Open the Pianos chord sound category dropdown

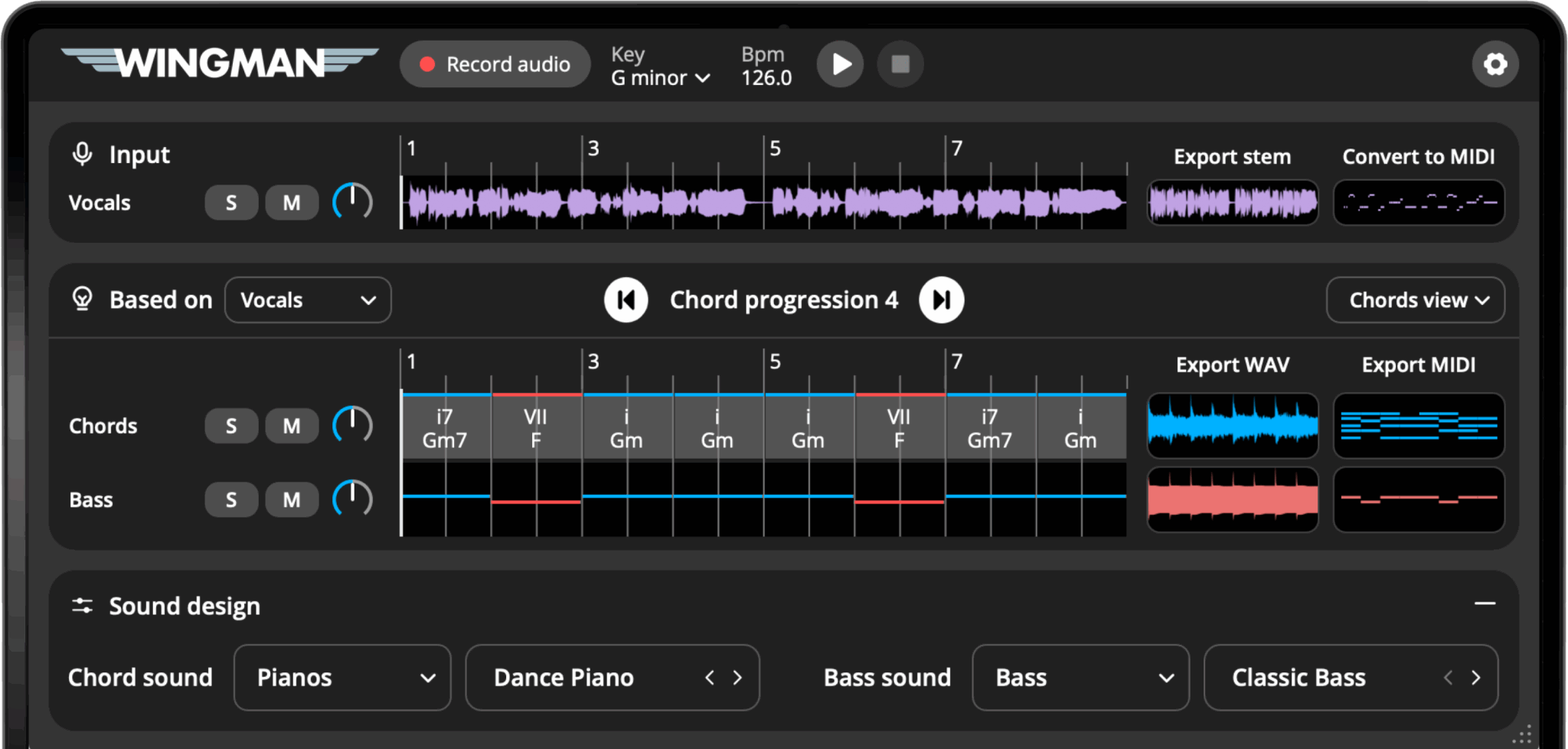click(342, 678)
